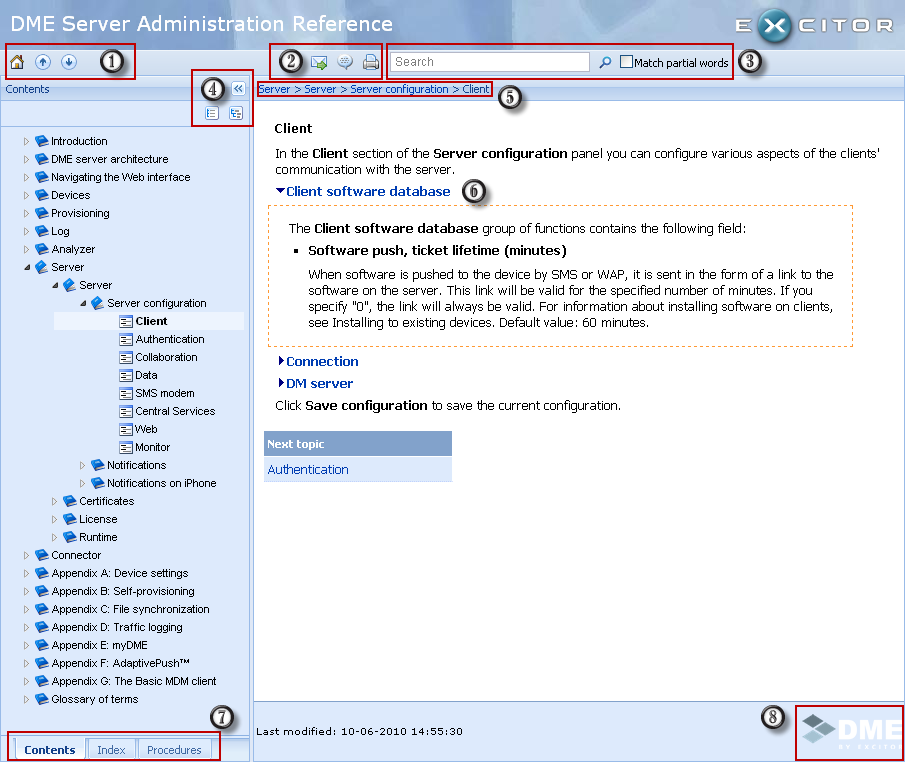The height and width of the screenshot is (762, 905).
Task: Select SMS modem in the contents tree
Action: pos(165,393)
